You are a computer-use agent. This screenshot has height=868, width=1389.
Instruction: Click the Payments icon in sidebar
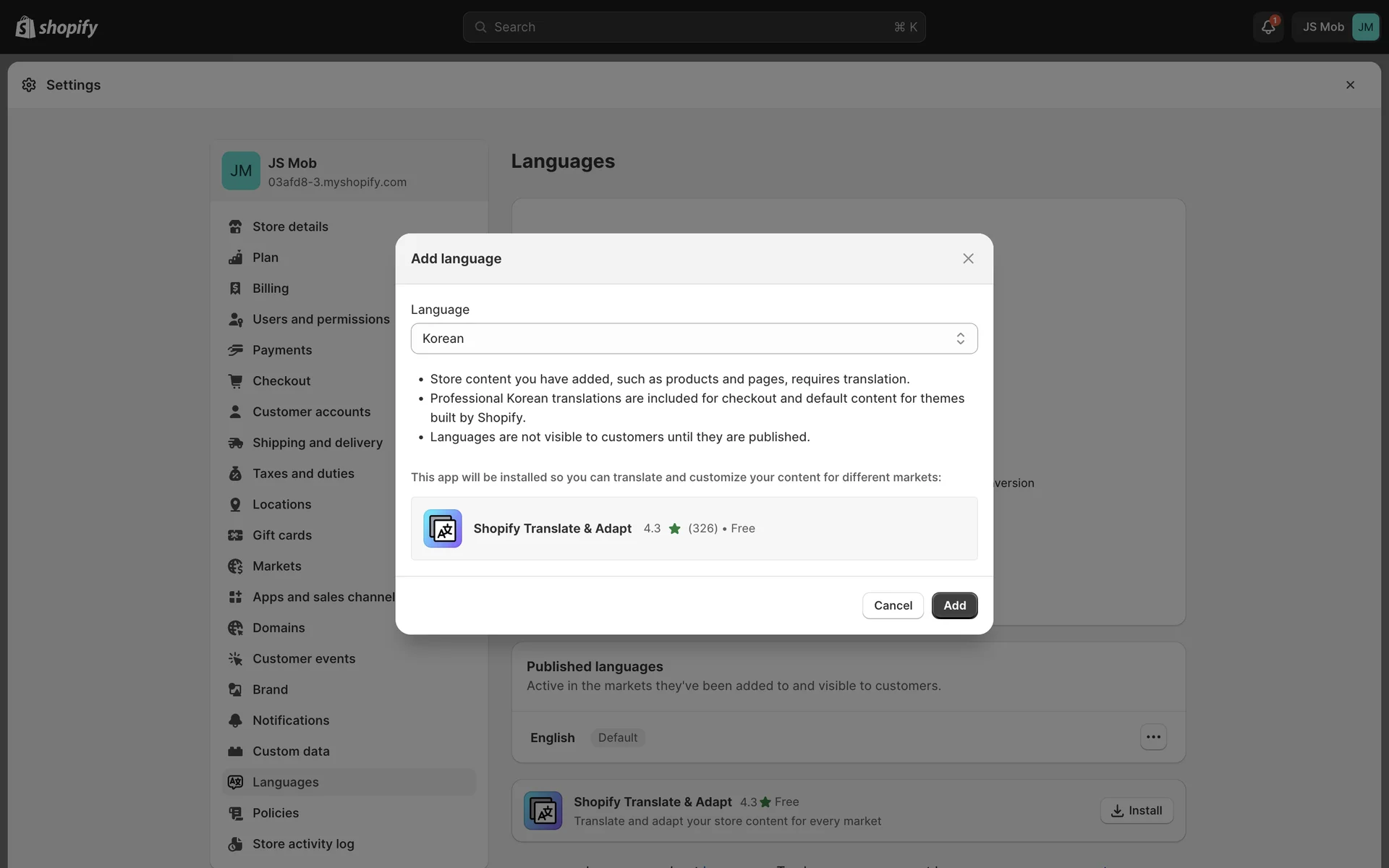(235, 350)
